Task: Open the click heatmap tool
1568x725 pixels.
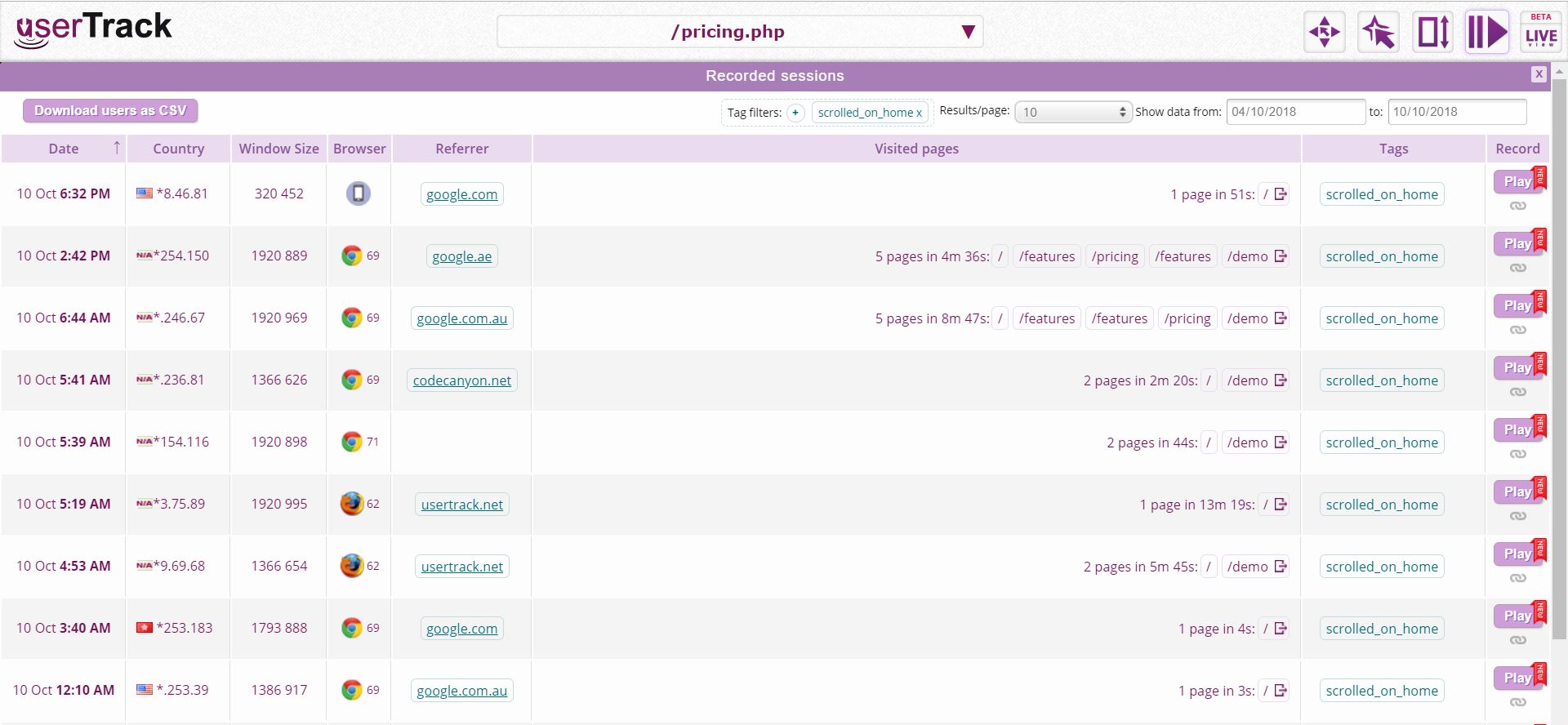Action: (x=1379, y=33)
